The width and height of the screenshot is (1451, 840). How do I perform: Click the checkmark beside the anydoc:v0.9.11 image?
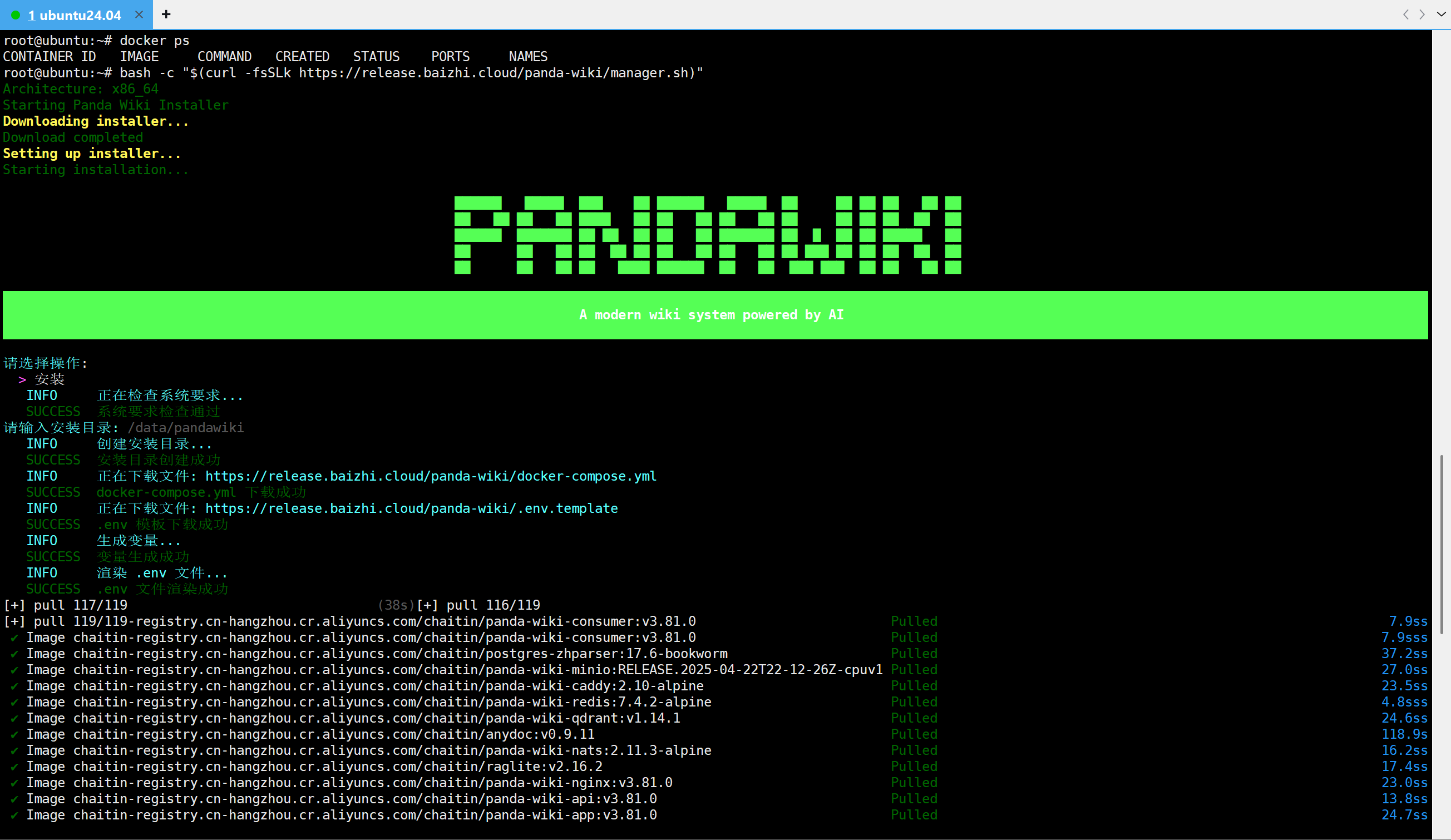[x=14, y=735]
